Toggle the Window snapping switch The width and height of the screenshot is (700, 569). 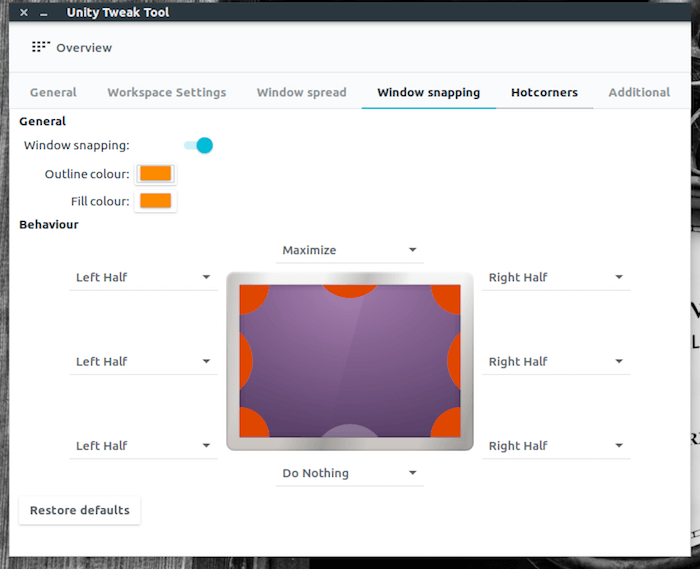pos(199,145)
